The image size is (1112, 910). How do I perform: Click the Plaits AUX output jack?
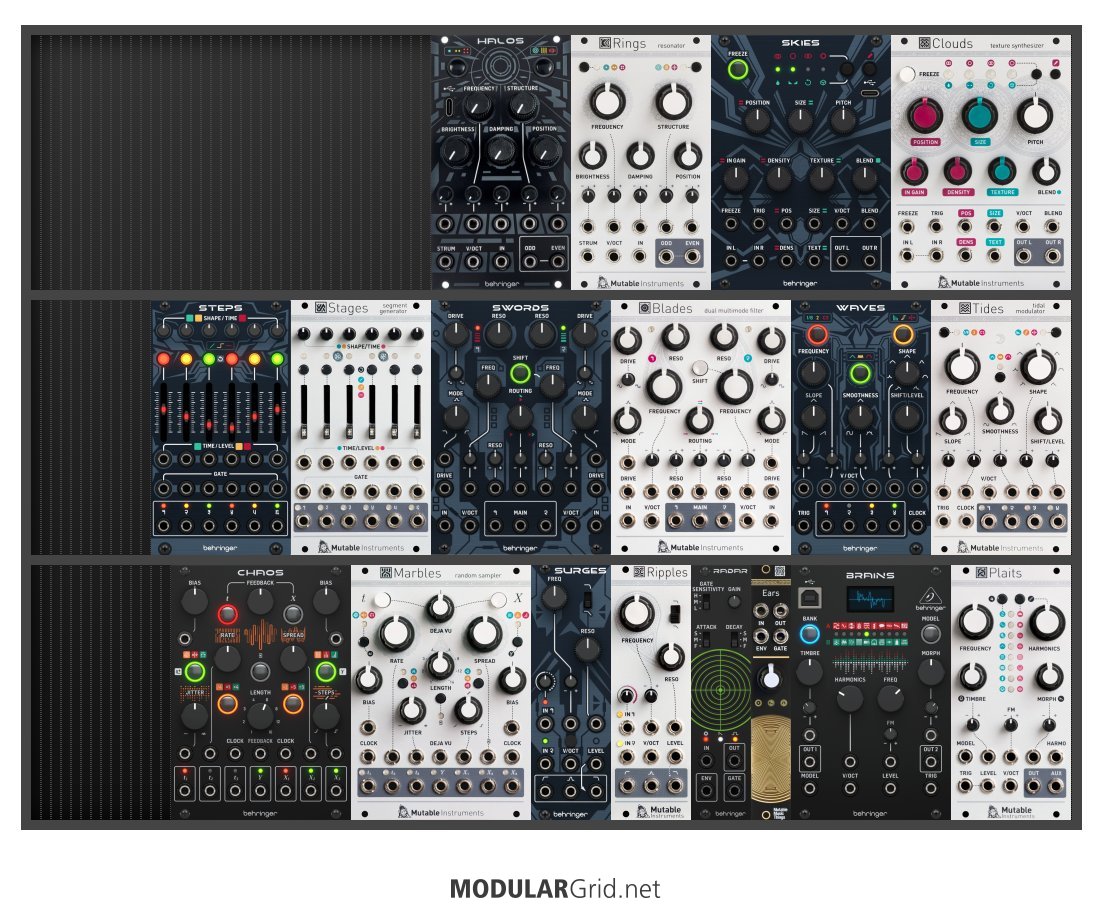pyautogui.click(x=1056, y=786)
